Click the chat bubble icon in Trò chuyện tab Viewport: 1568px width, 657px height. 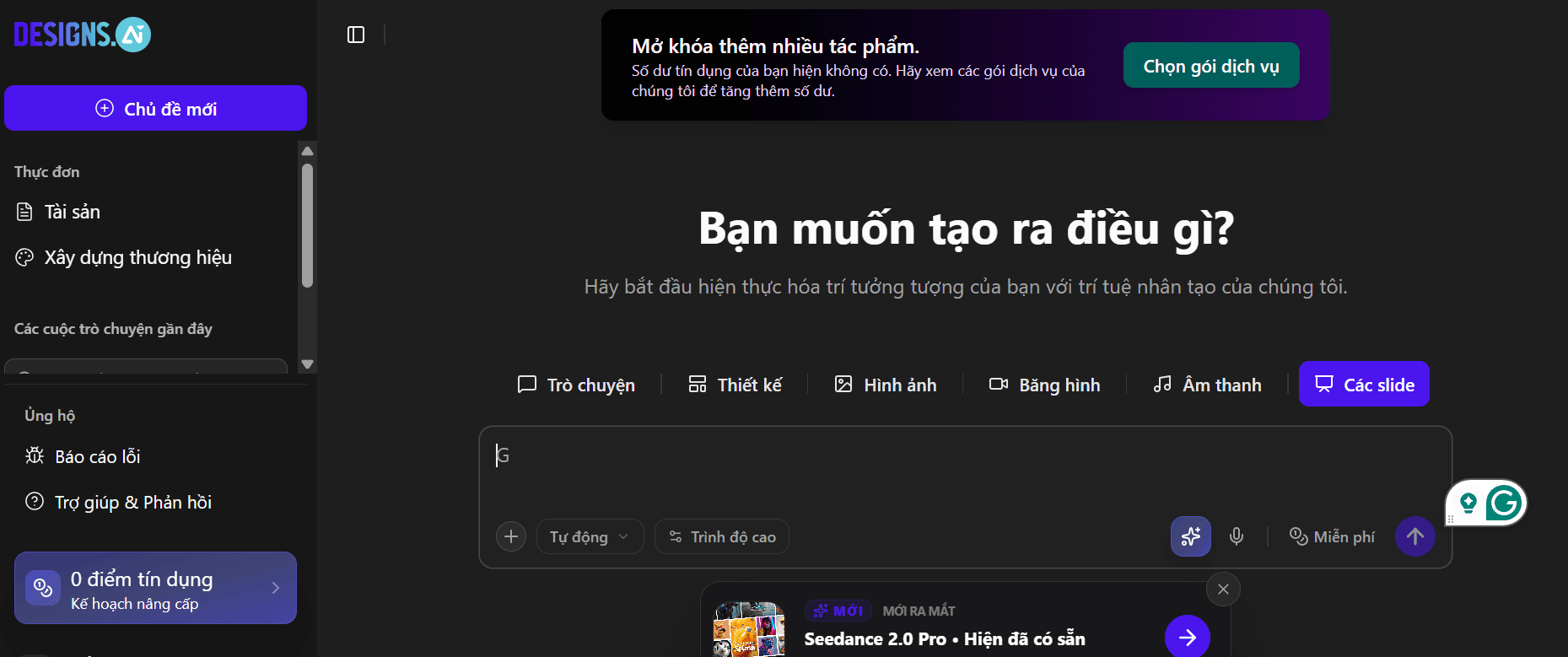coord(527,385)
